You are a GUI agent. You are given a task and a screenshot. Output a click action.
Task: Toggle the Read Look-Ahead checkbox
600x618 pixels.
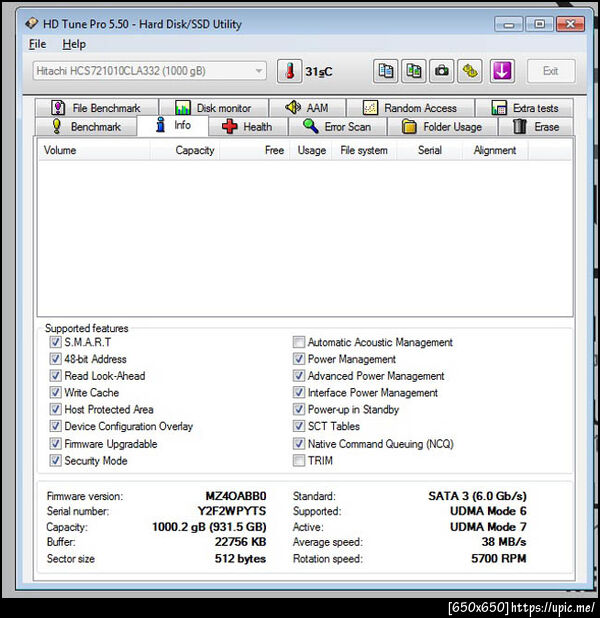55,376
